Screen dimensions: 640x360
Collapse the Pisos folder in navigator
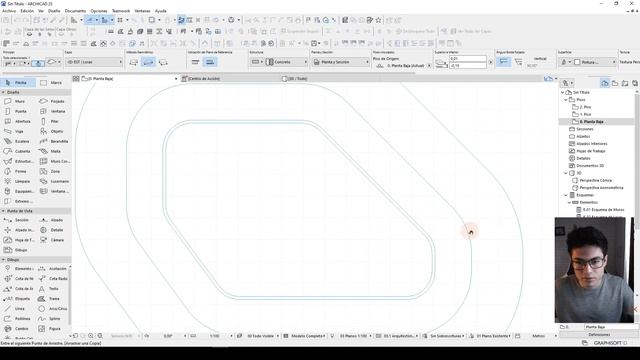pyautogui.click(x=566, y=100)
